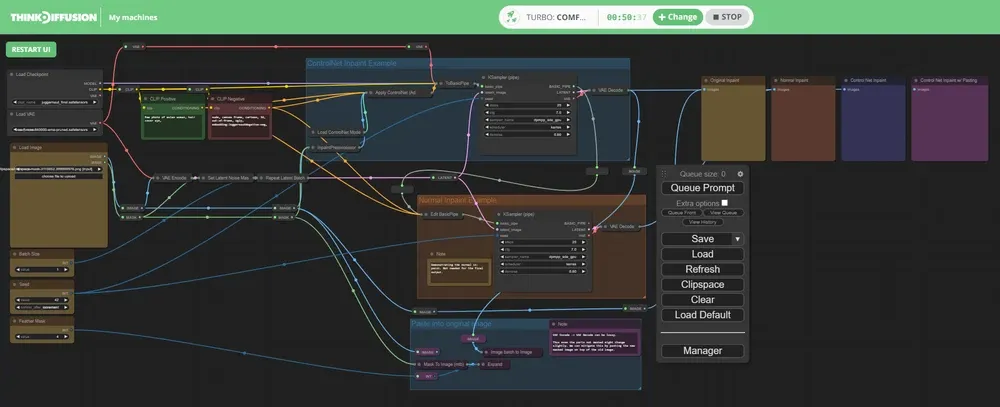The image size is (1000, 407).
Task: Click the Load workflow button
Action: (702, 254)
